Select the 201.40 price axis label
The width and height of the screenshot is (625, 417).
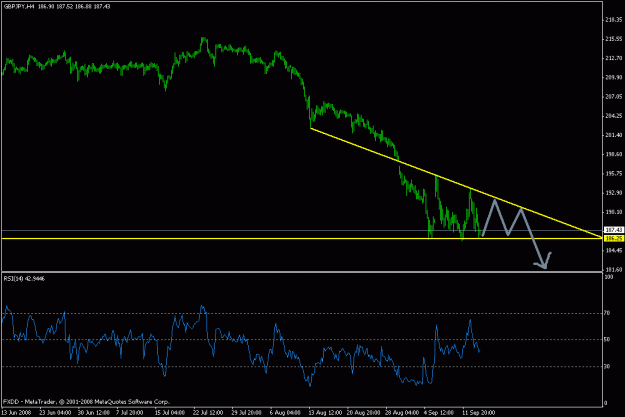click(613, 135)
